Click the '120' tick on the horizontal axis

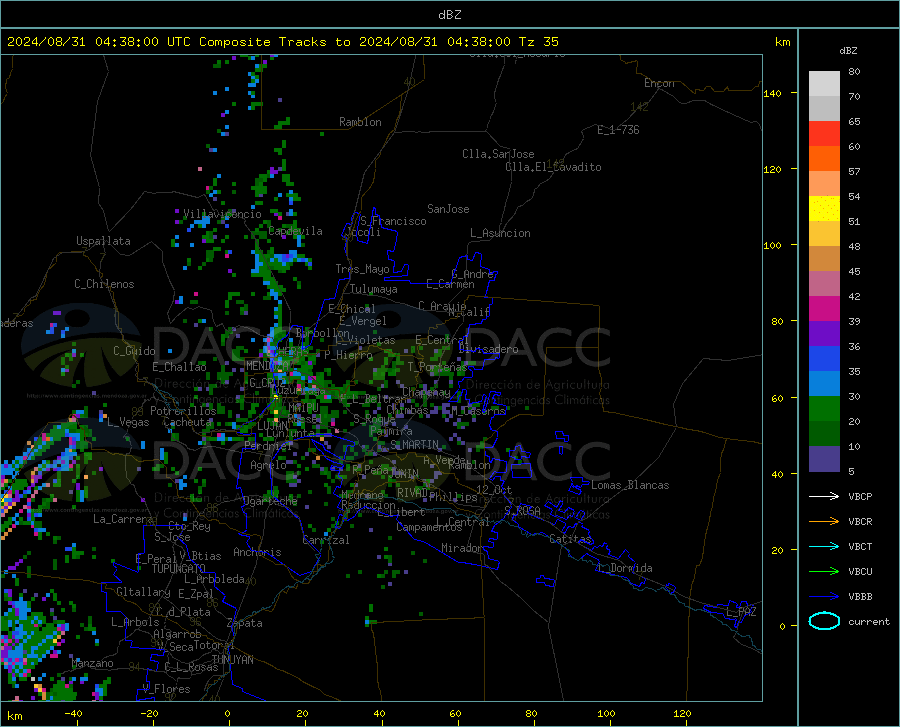[682, 713]
